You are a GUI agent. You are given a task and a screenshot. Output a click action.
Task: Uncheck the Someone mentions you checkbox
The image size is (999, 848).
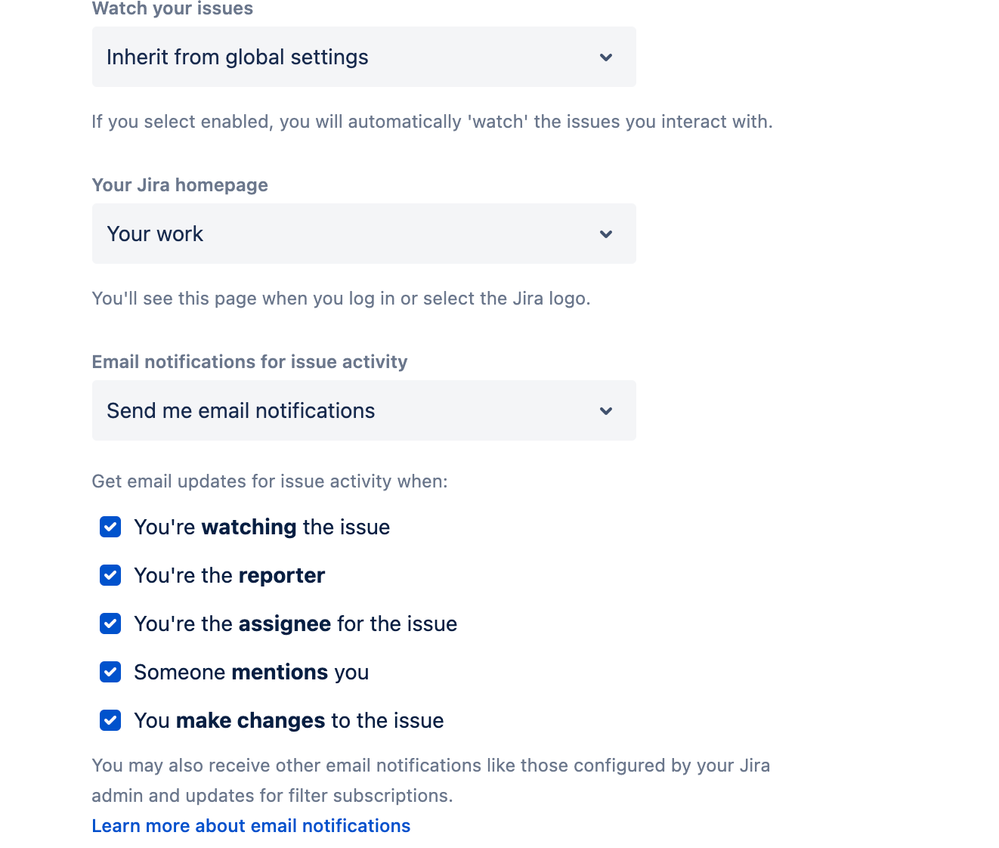tap(111, 672)
